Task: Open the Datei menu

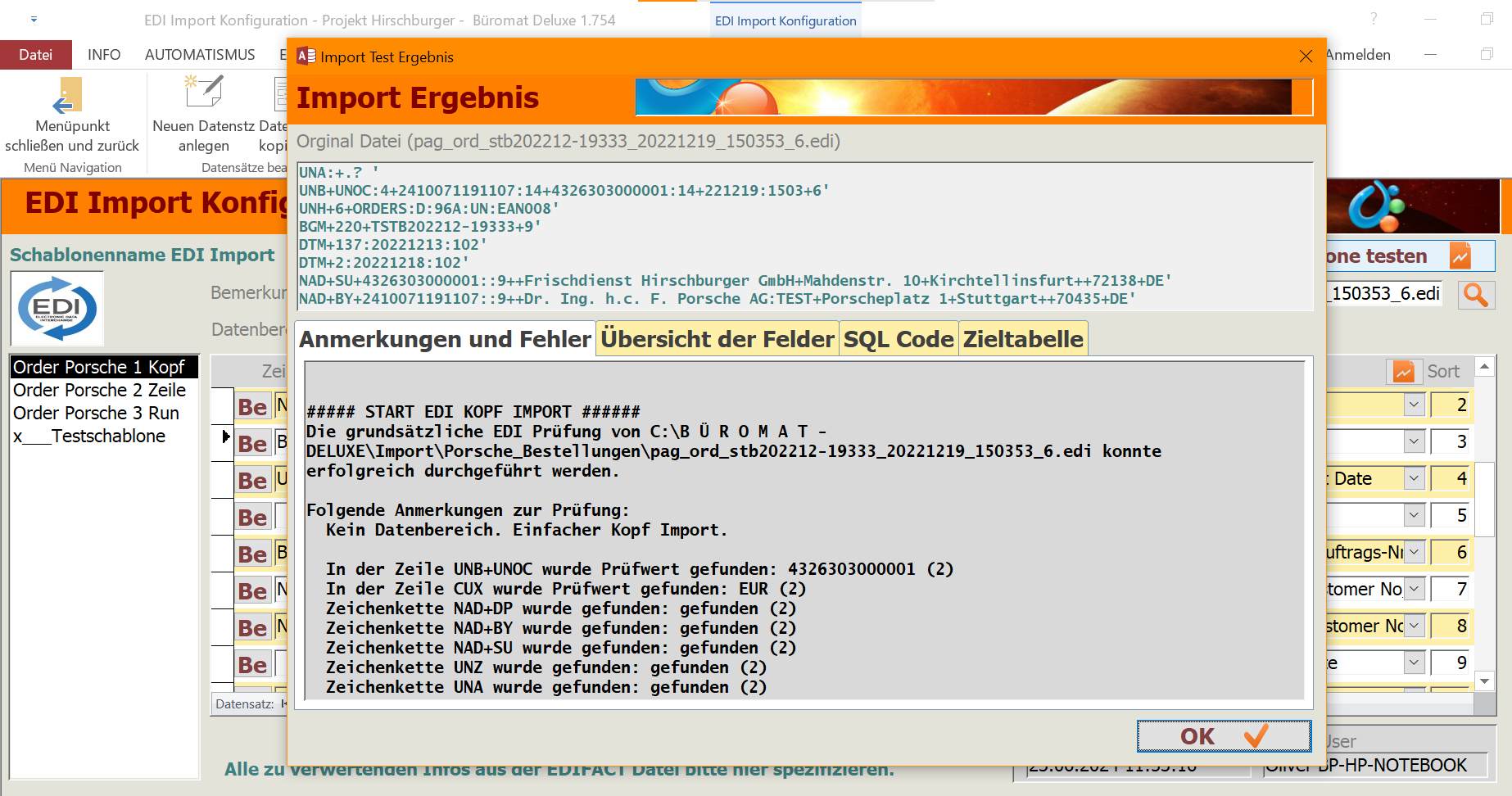Action: click(36, 55)
